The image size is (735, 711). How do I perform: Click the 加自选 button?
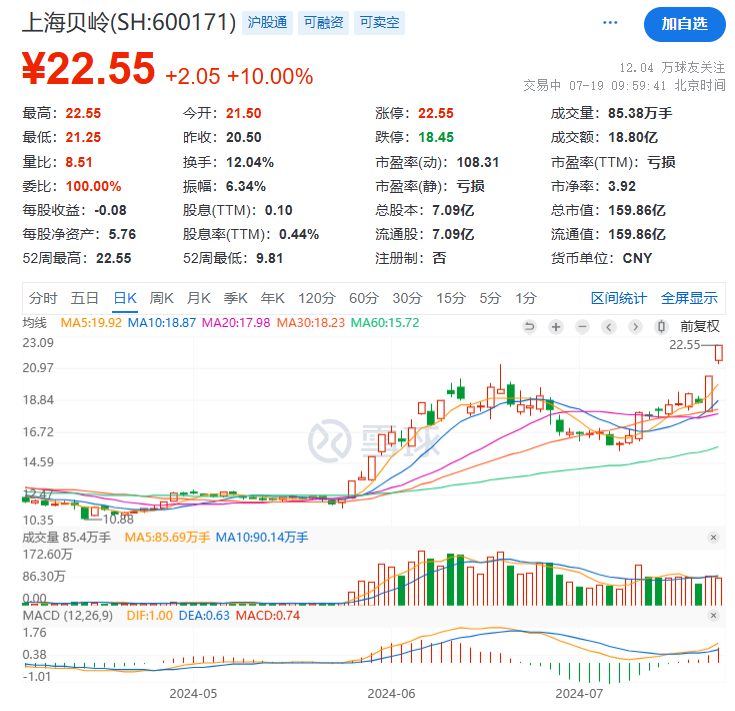pyautogui.click(x=684, y=24)
